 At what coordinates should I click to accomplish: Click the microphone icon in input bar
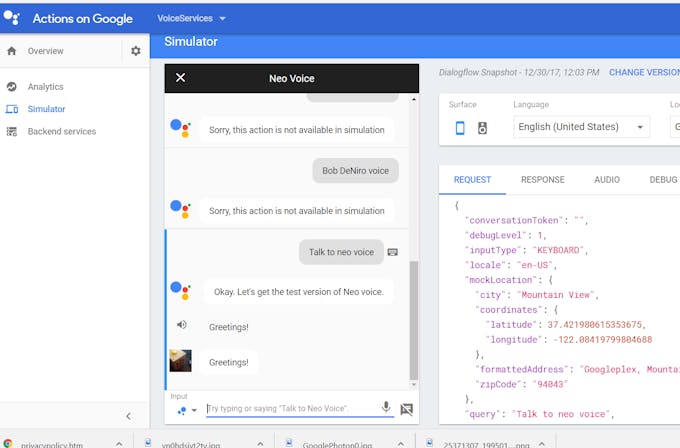[386, 407]
